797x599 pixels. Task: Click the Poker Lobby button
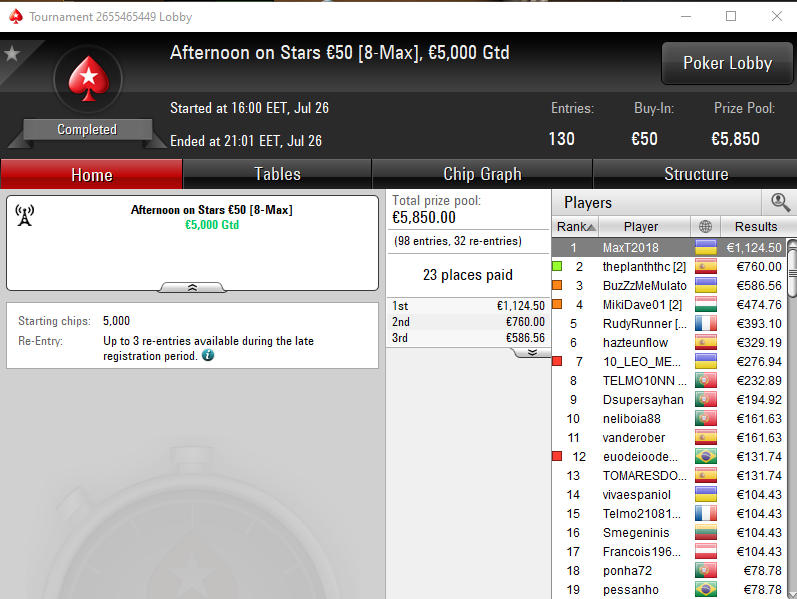(x=727, y=63)
